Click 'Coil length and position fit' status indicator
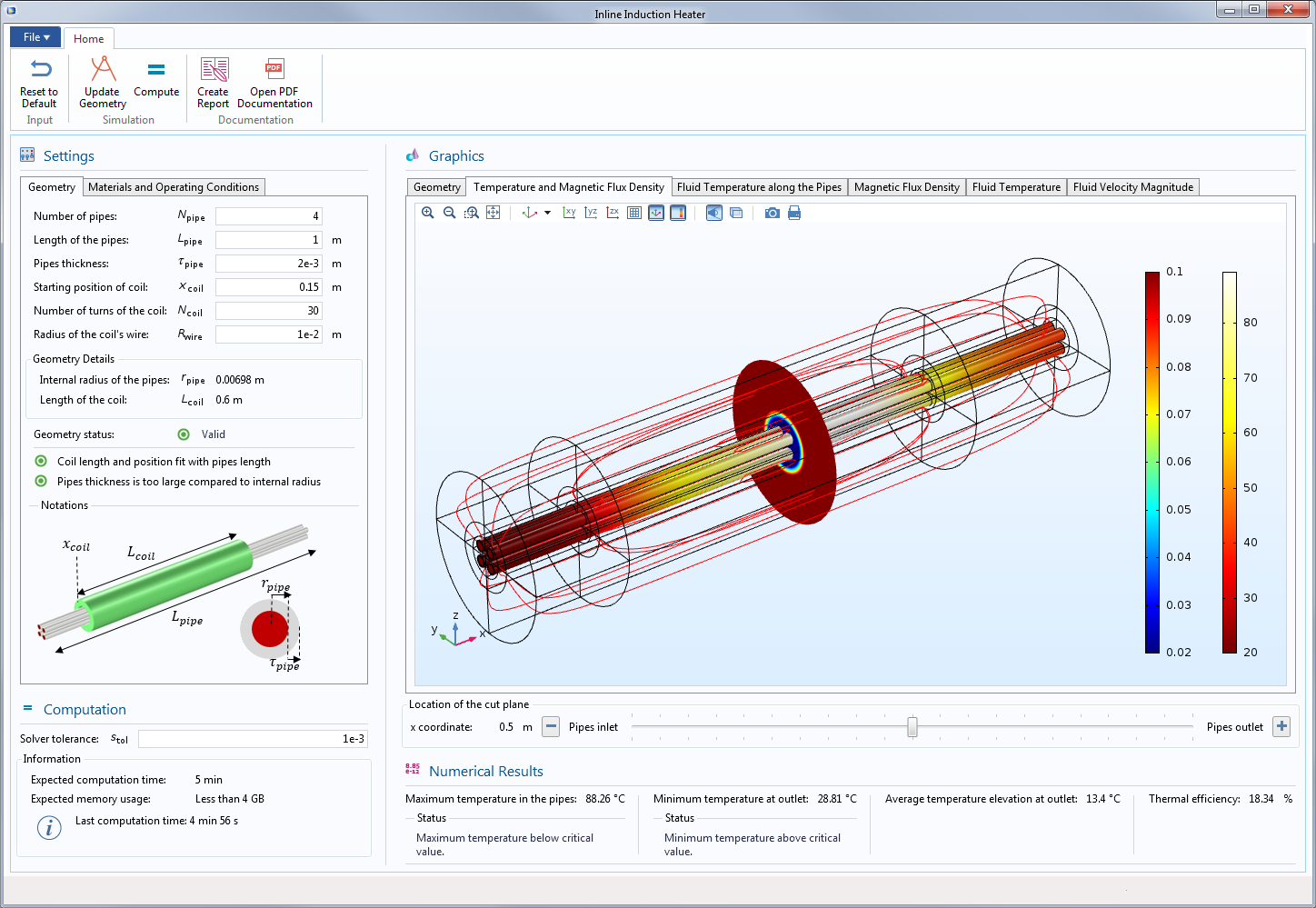This screenshot has height=908, width=1316. tap(41, 462)
